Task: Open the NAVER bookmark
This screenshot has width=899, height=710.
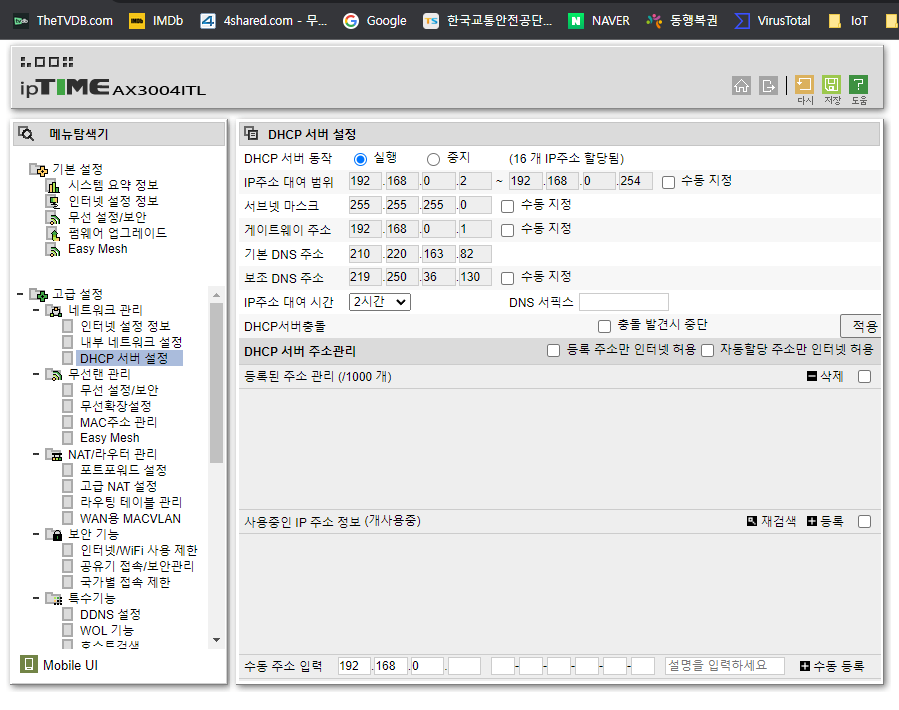Action: 599,21
